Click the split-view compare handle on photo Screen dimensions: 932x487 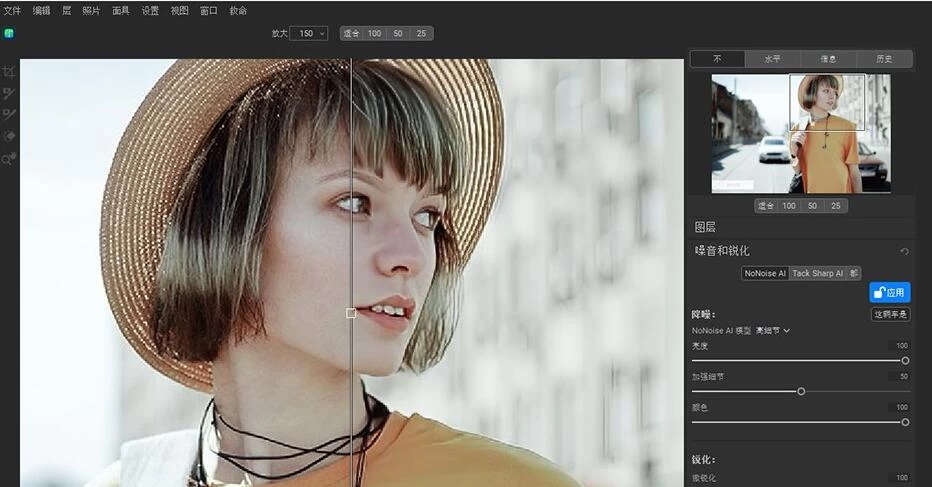pyautogui.click(x=351, y=313)
